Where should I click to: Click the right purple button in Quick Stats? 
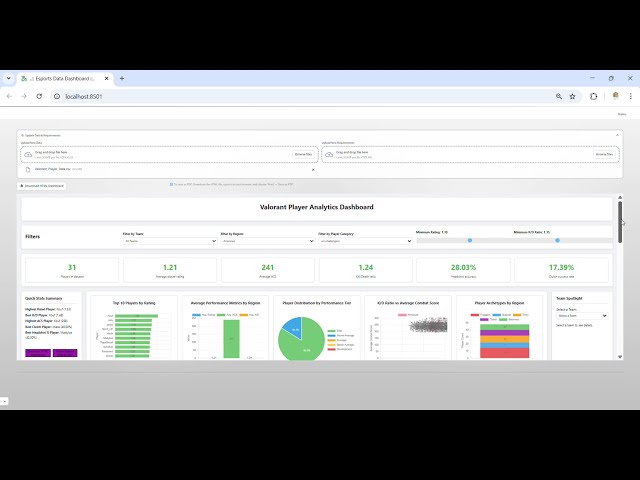coord(65,353)
